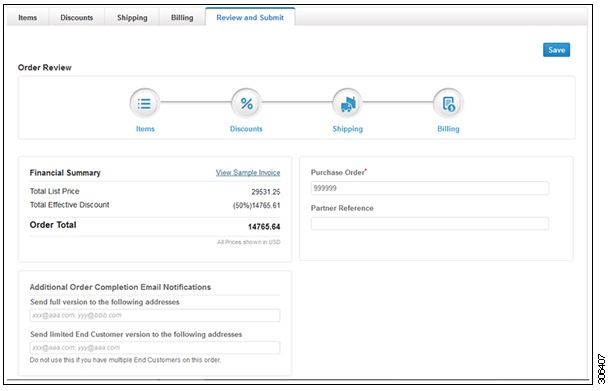Click the Save button

556,50
